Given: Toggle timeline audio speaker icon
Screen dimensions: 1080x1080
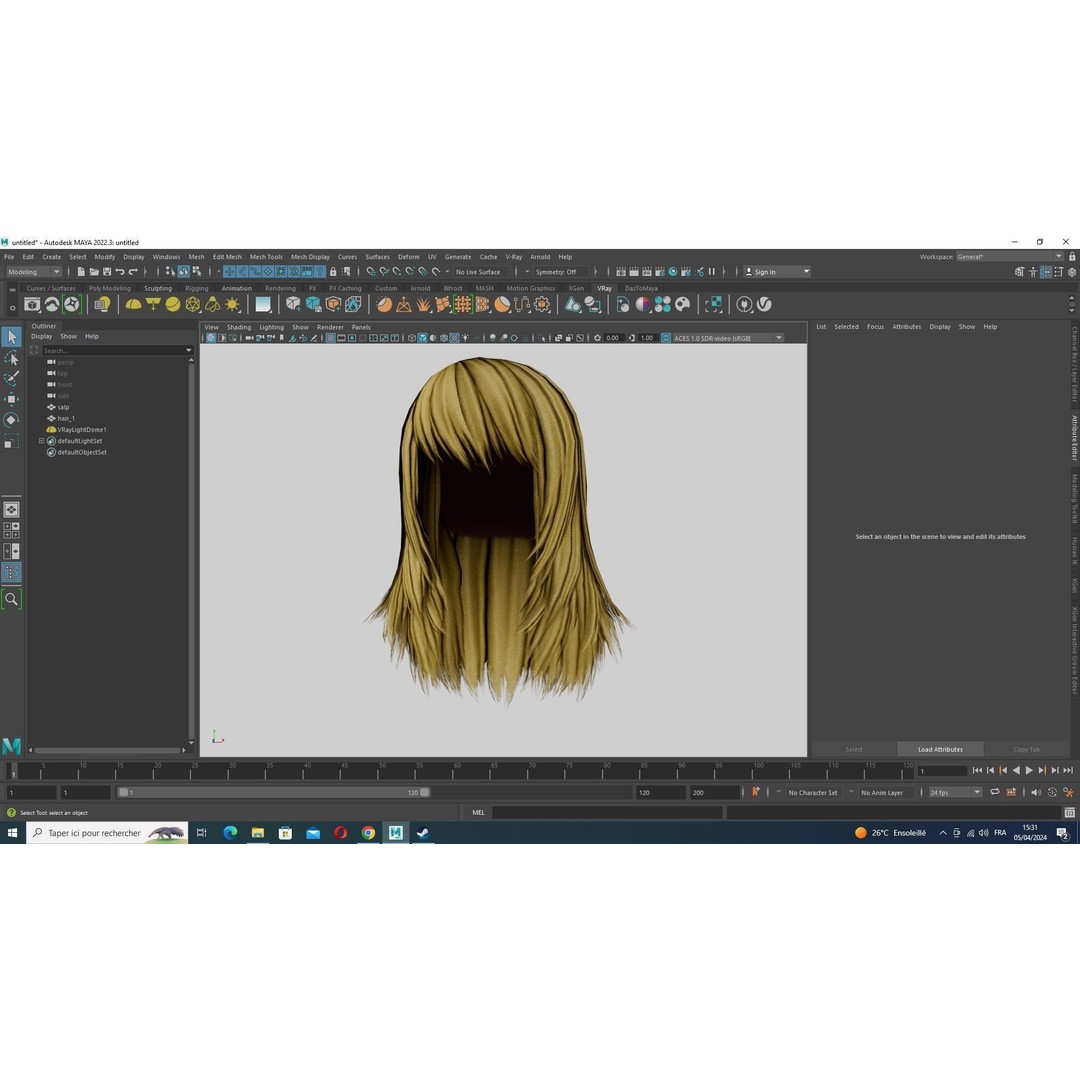Looking at the screenshot, I should 1036,792.
